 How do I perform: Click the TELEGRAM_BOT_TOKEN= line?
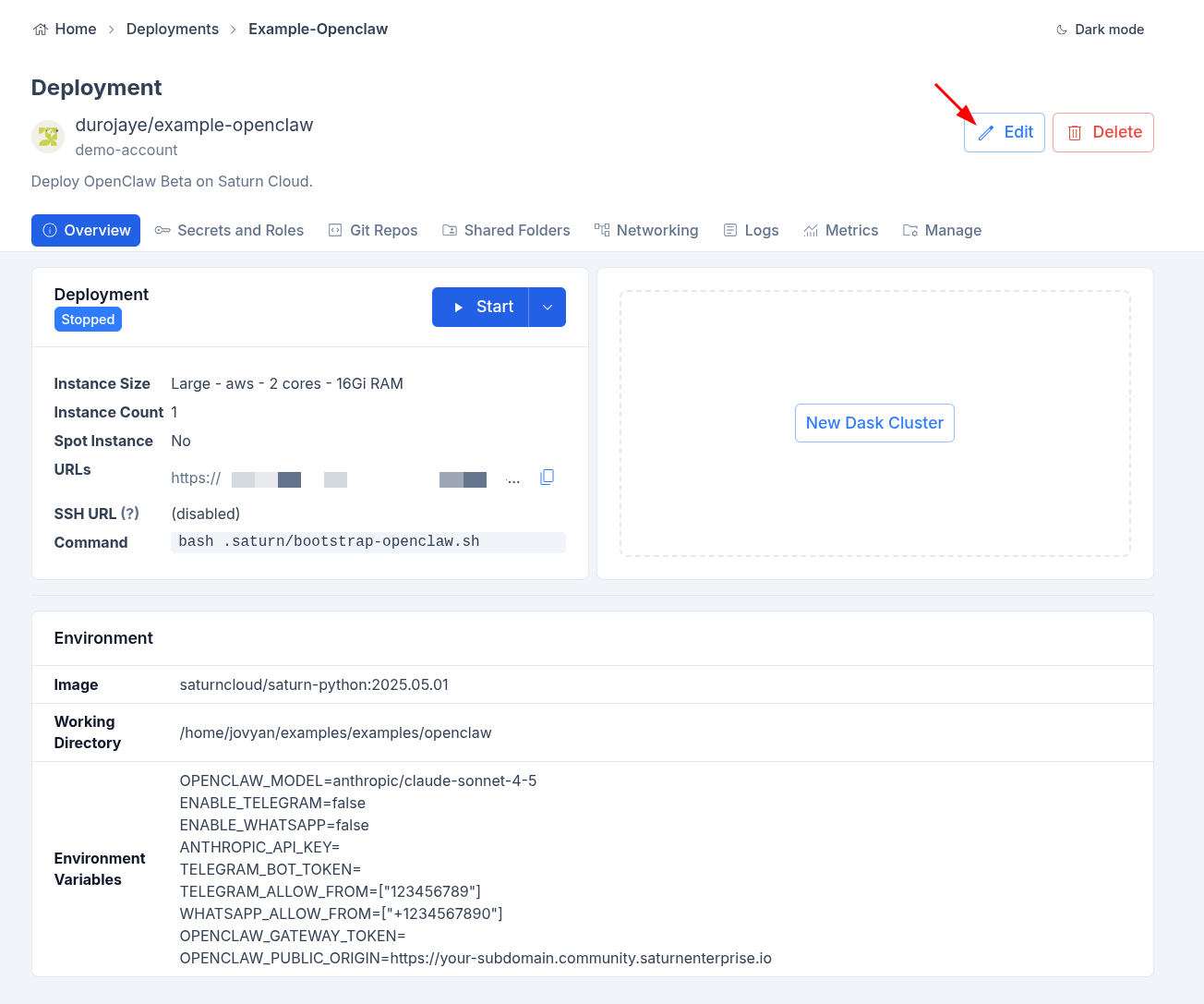point(271,870)
